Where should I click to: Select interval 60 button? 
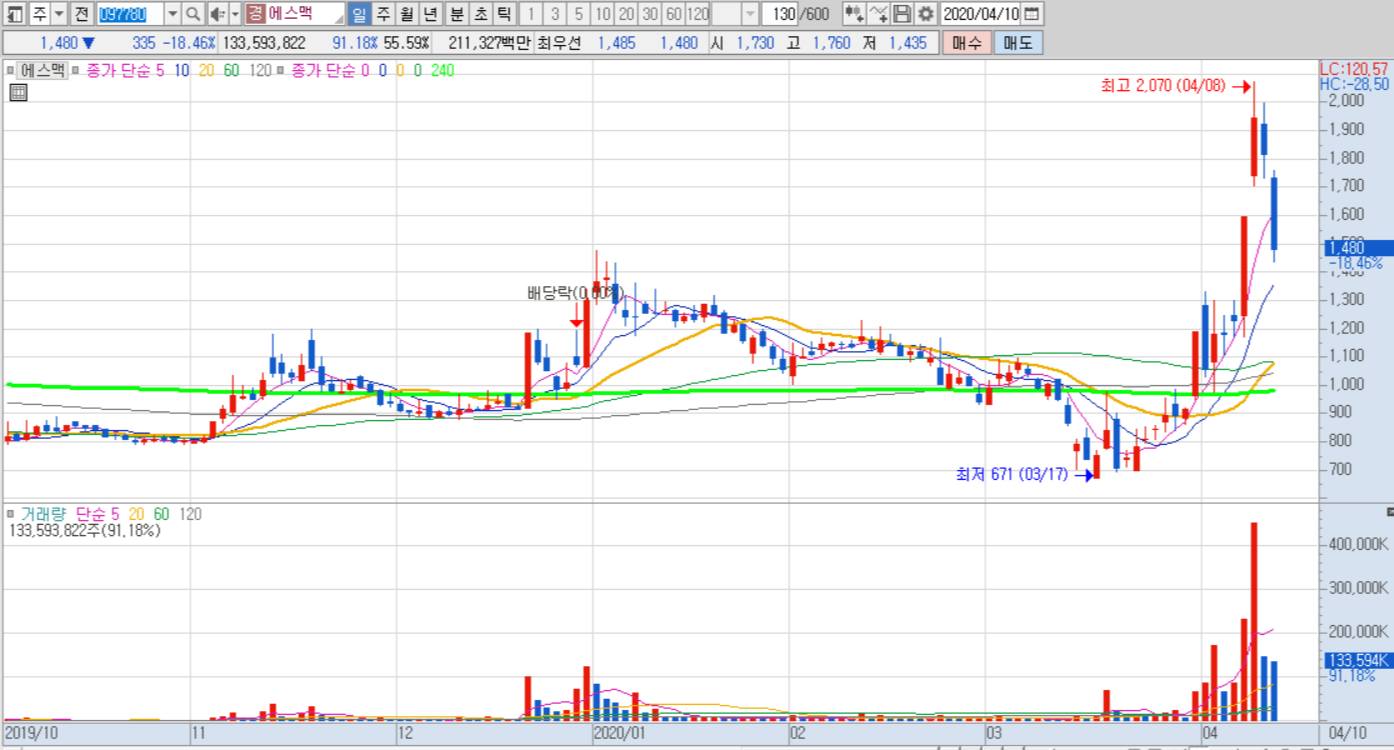tap(674, 14)
